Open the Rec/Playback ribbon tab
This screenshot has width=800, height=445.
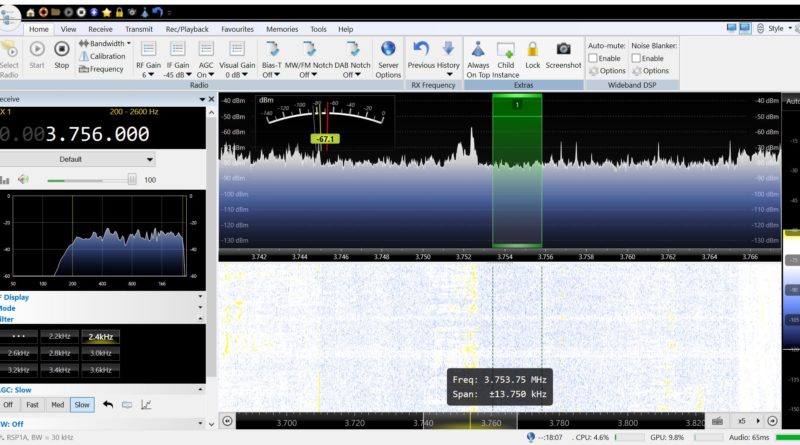tap(187, 29)
